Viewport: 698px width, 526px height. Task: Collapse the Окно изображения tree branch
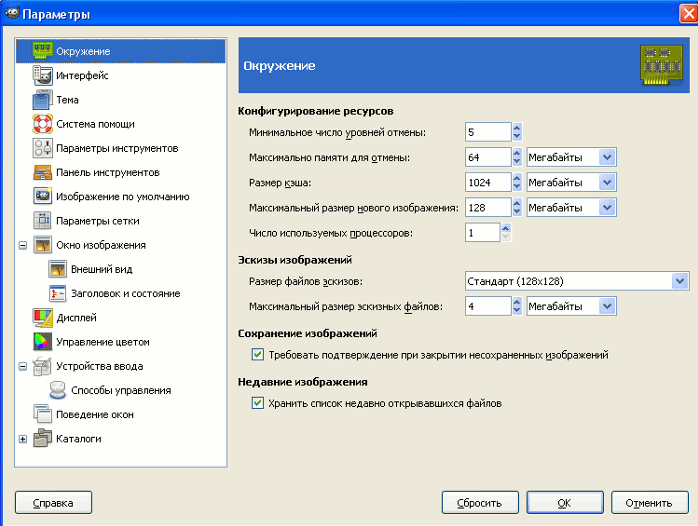(x=23, y=245)
